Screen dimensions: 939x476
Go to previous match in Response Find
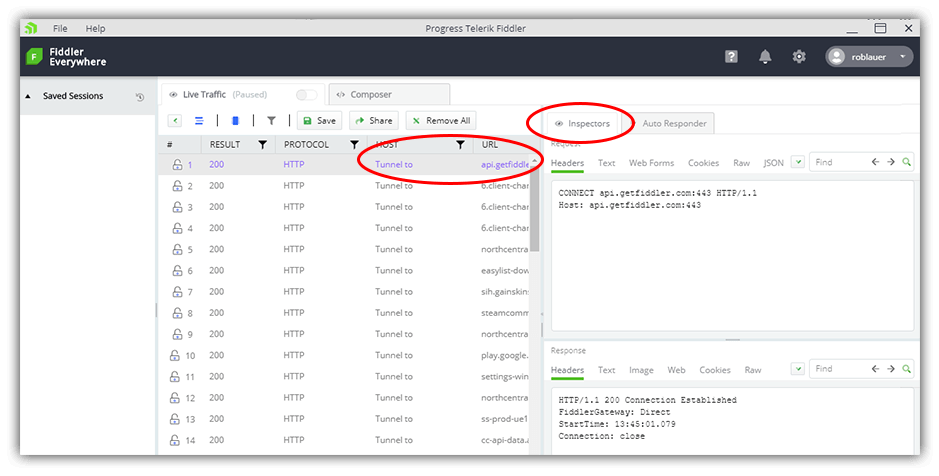[x=876, y=369]
